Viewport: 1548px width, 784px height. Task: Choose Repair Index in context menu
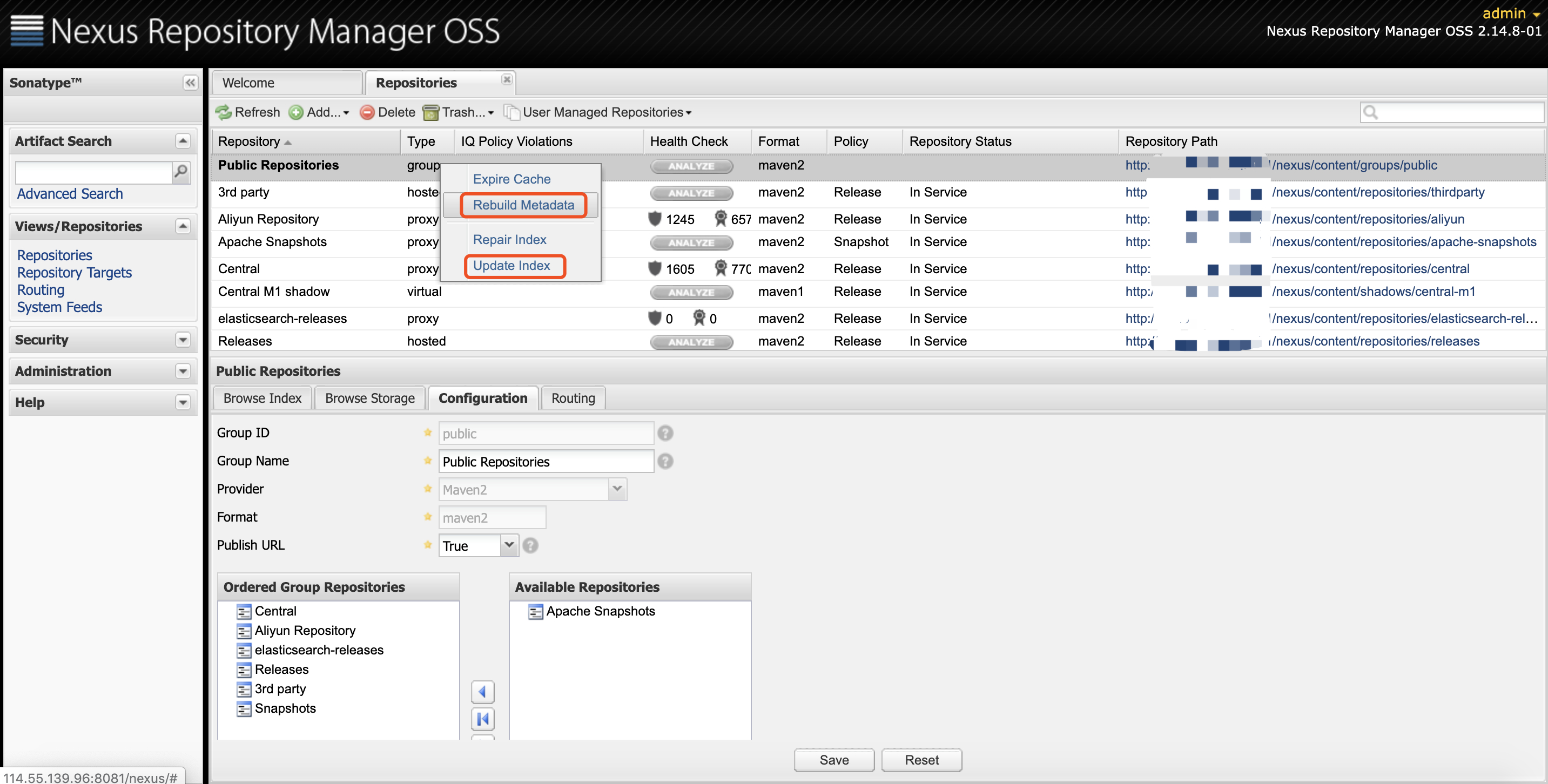tap(509, 240)
